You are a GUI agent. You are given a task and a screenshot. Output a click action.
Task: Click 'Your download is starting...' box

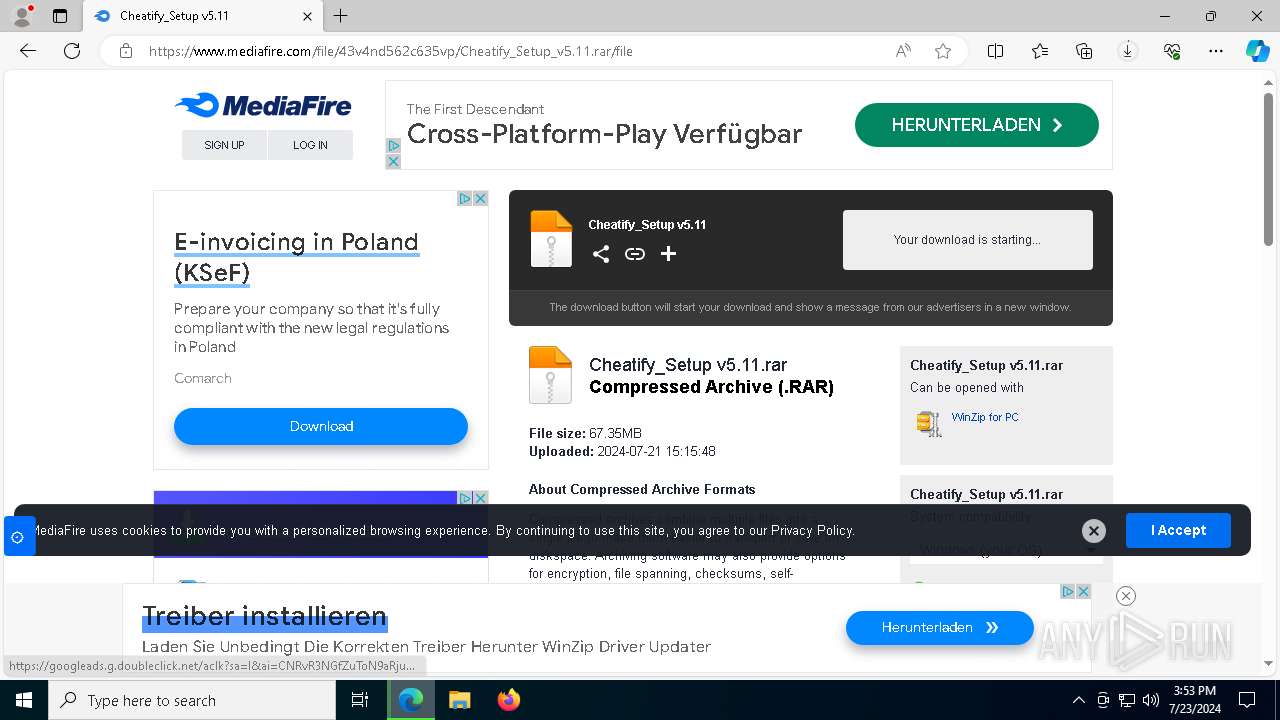pyautogui.click(x=968, y=240)
